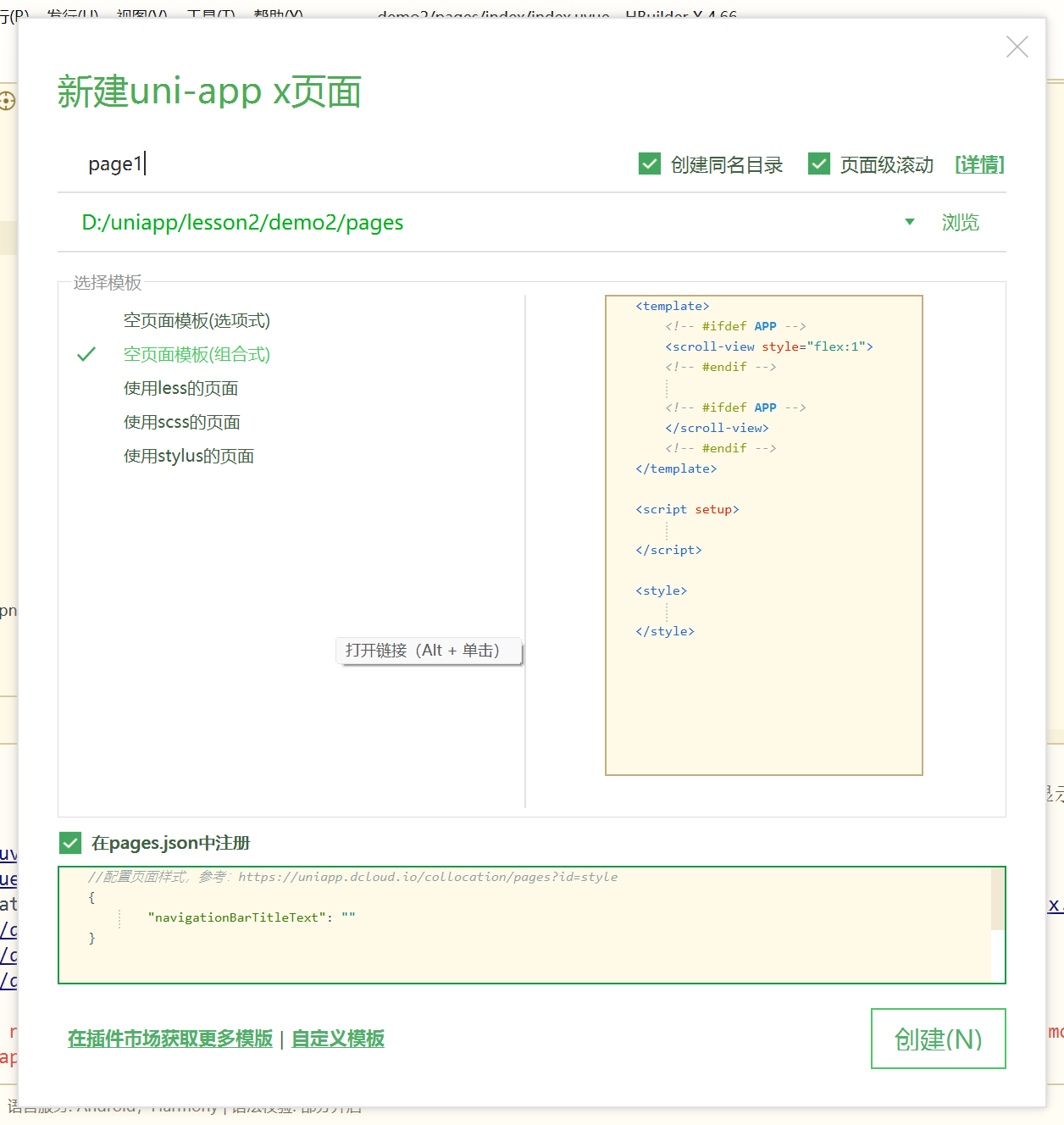Click 在插件市场获取更多模版 link
This screenshot has height=1125, width=1064.
coord(169,1039)
